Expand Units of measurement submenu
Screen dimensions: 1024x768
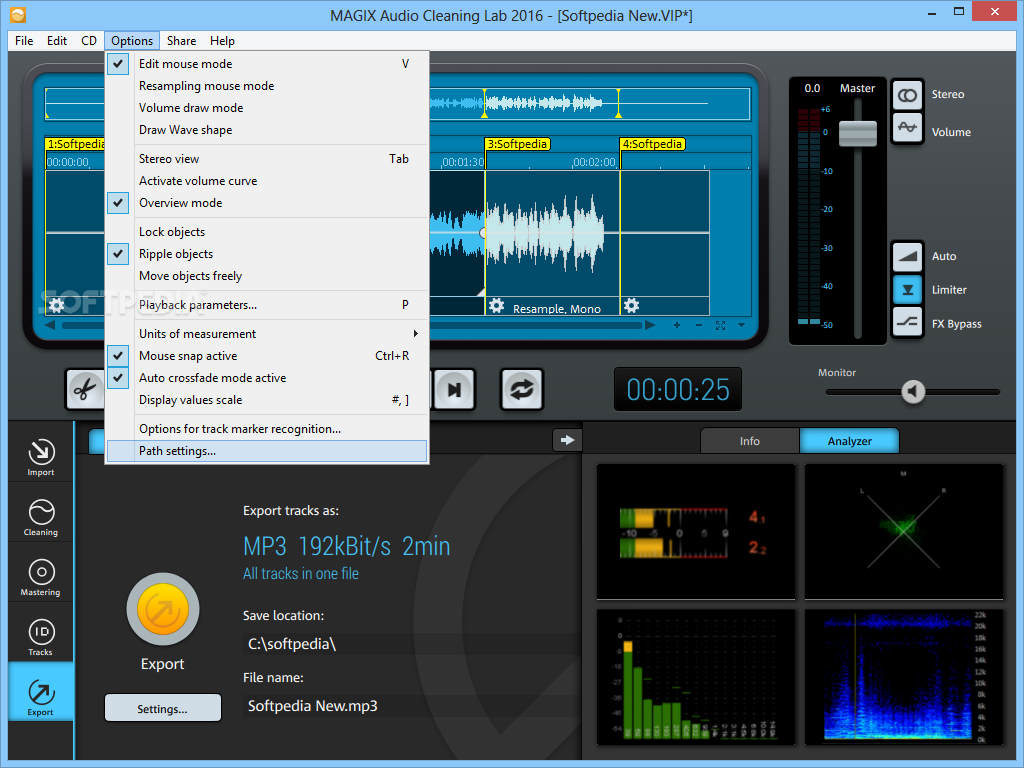[267, 334]
